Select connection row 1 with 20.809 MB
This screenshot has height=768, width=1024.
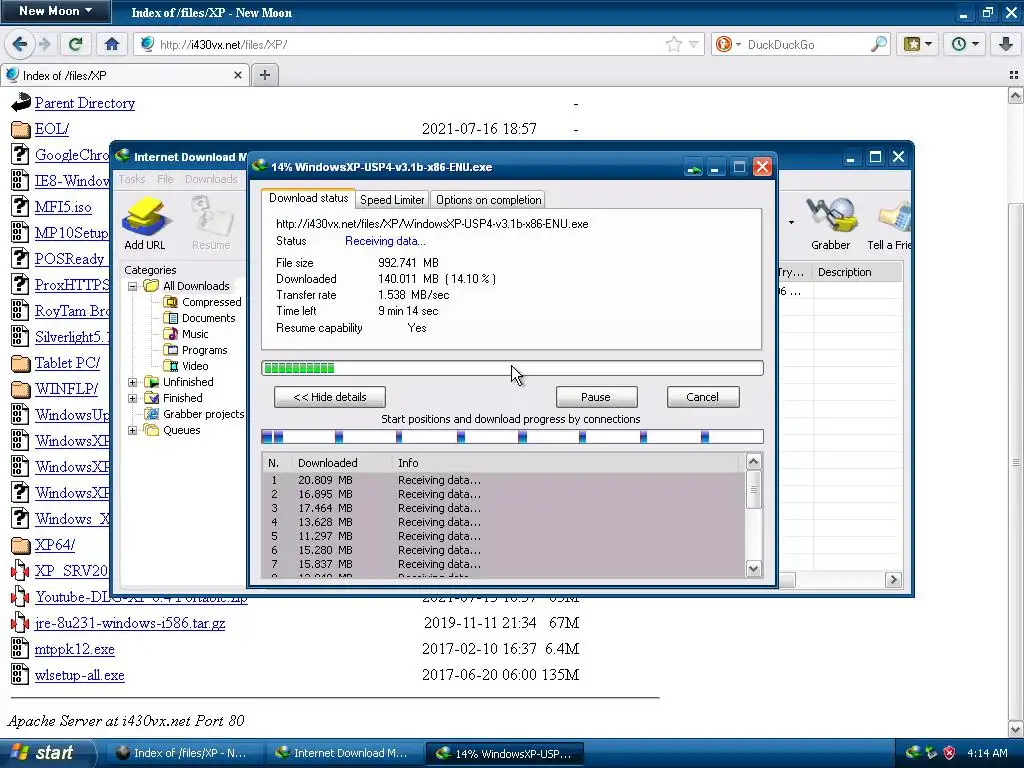pyautogui.click(x=503, y=480)
